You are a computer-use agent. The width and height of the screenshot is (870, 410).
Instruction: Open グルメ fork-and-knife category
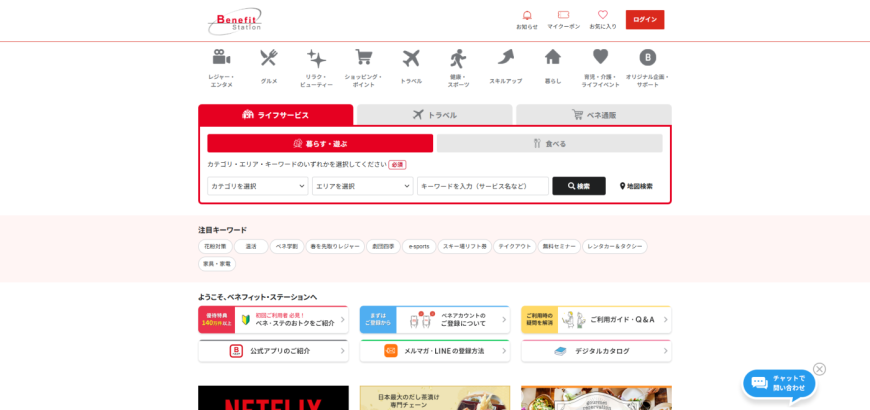[269, 67]
